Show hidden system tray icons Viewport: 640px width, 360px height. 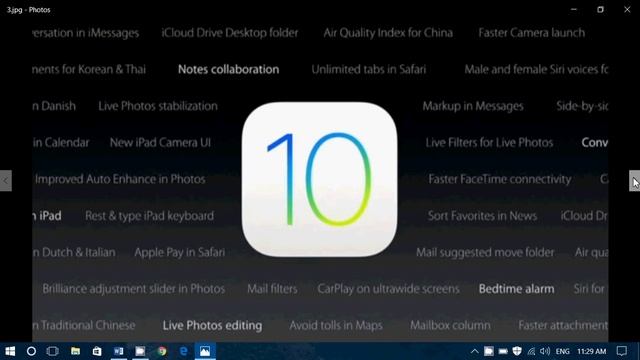[474, 351]
